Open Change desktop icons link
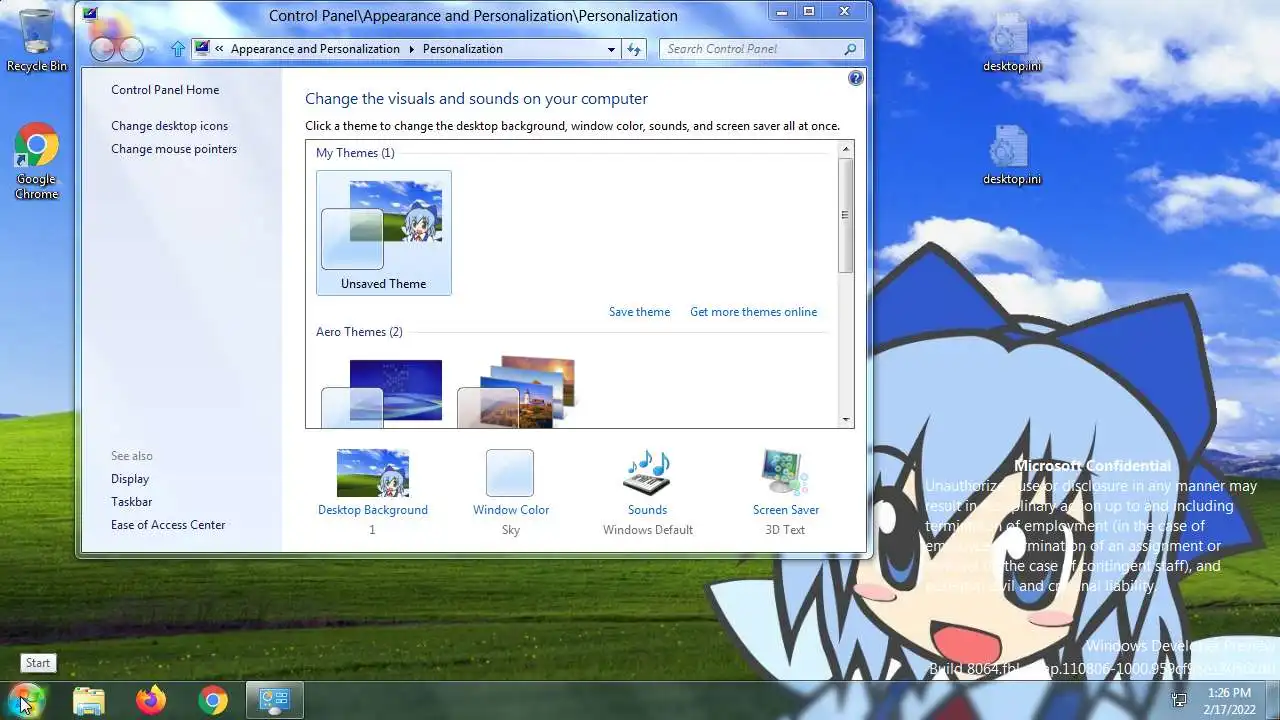Screen dimensions: 1280x720 coord(169,125)
